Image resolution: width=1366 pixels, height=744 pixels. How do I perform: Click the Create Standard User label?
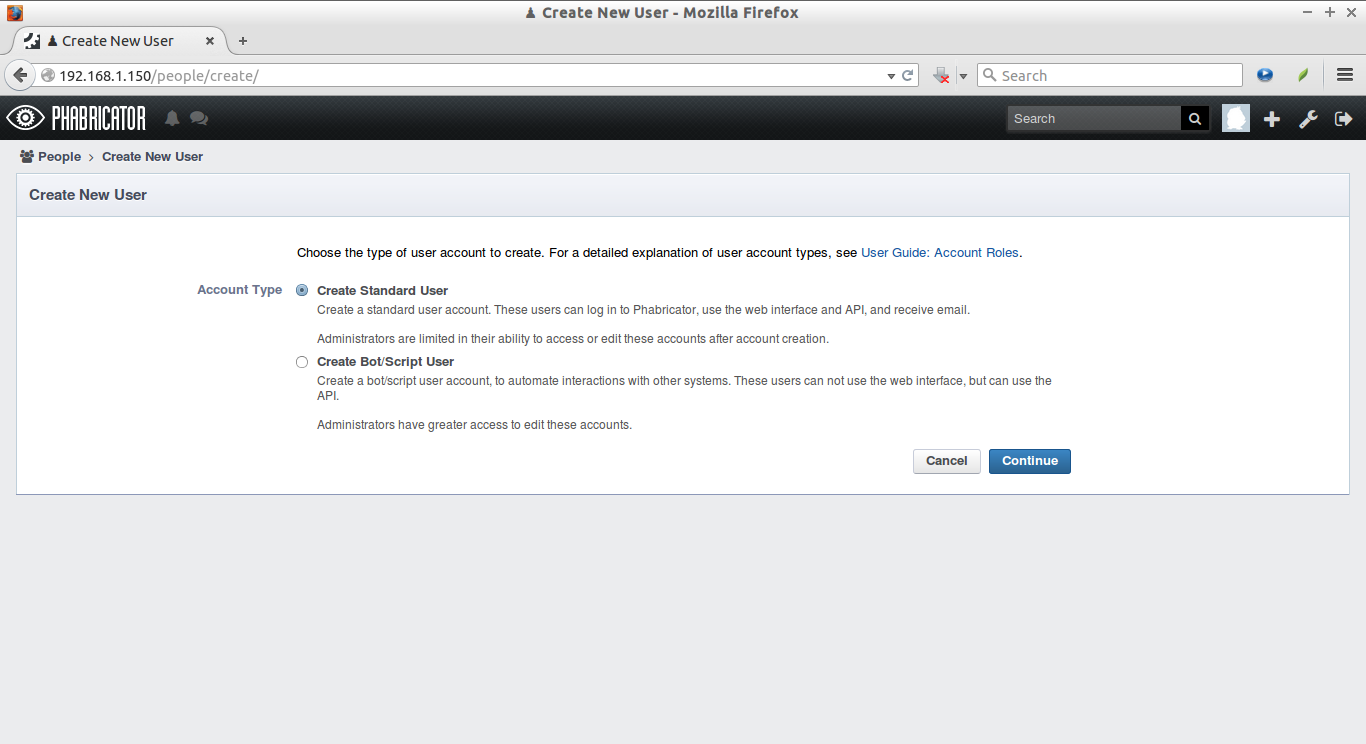pyautogui.click(x=382, y=290)
